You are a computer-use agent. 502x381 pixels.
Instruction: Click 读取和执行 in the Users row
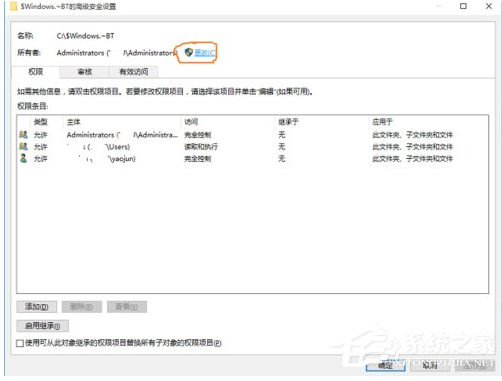click(x=201, y=147)
